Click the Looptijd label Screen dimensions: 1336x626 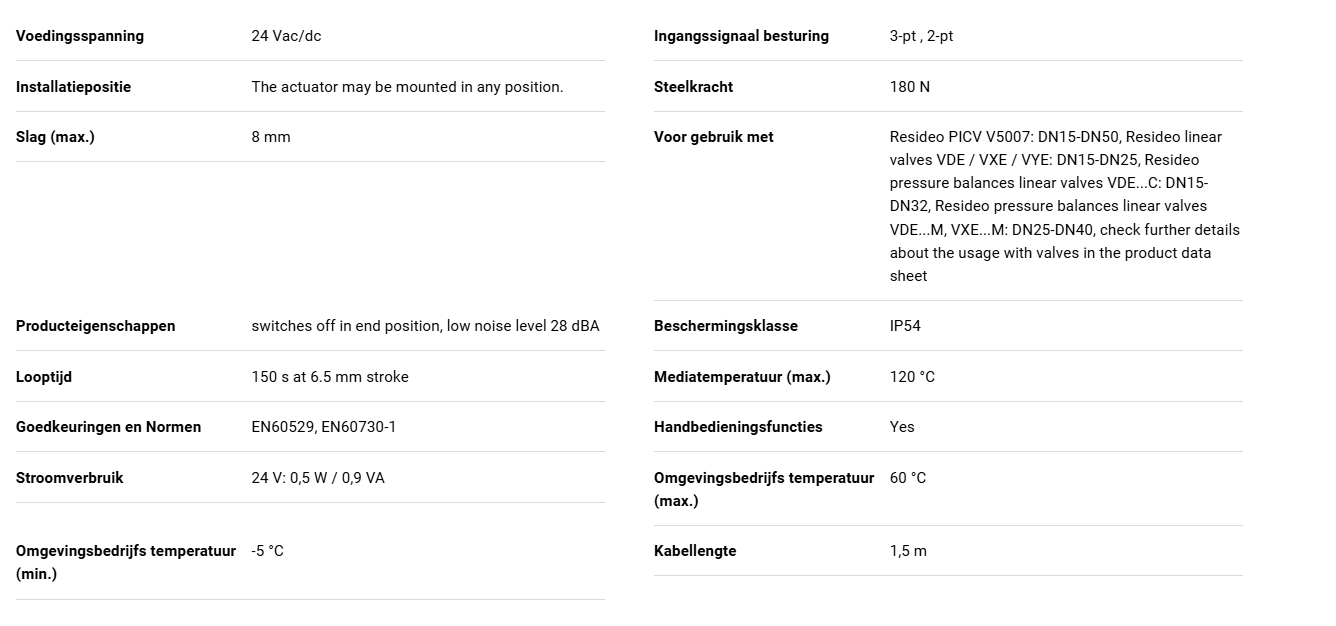(44, 377)
